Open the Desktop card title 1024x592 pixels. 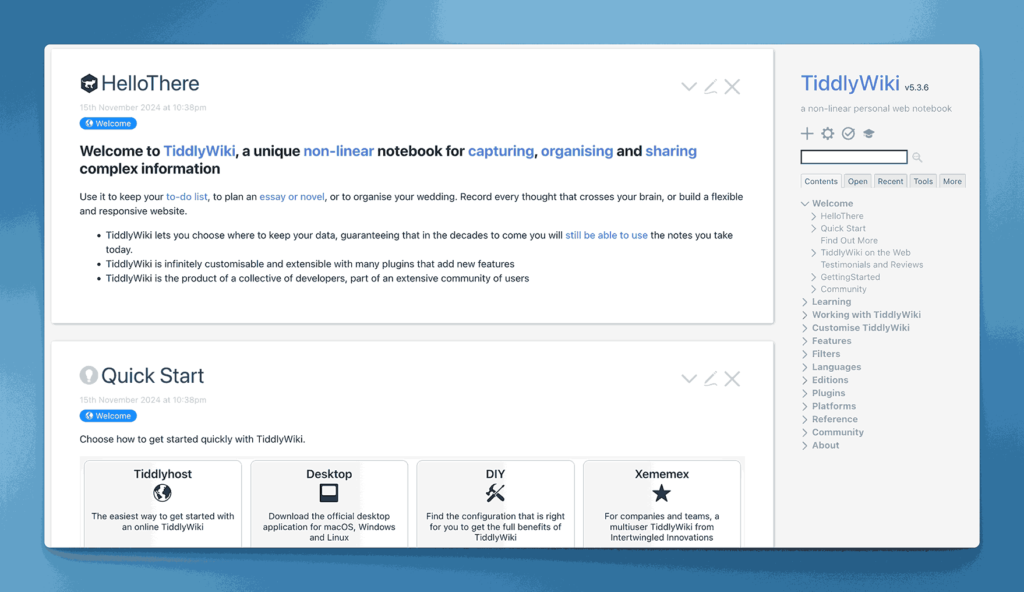[329, 474]
